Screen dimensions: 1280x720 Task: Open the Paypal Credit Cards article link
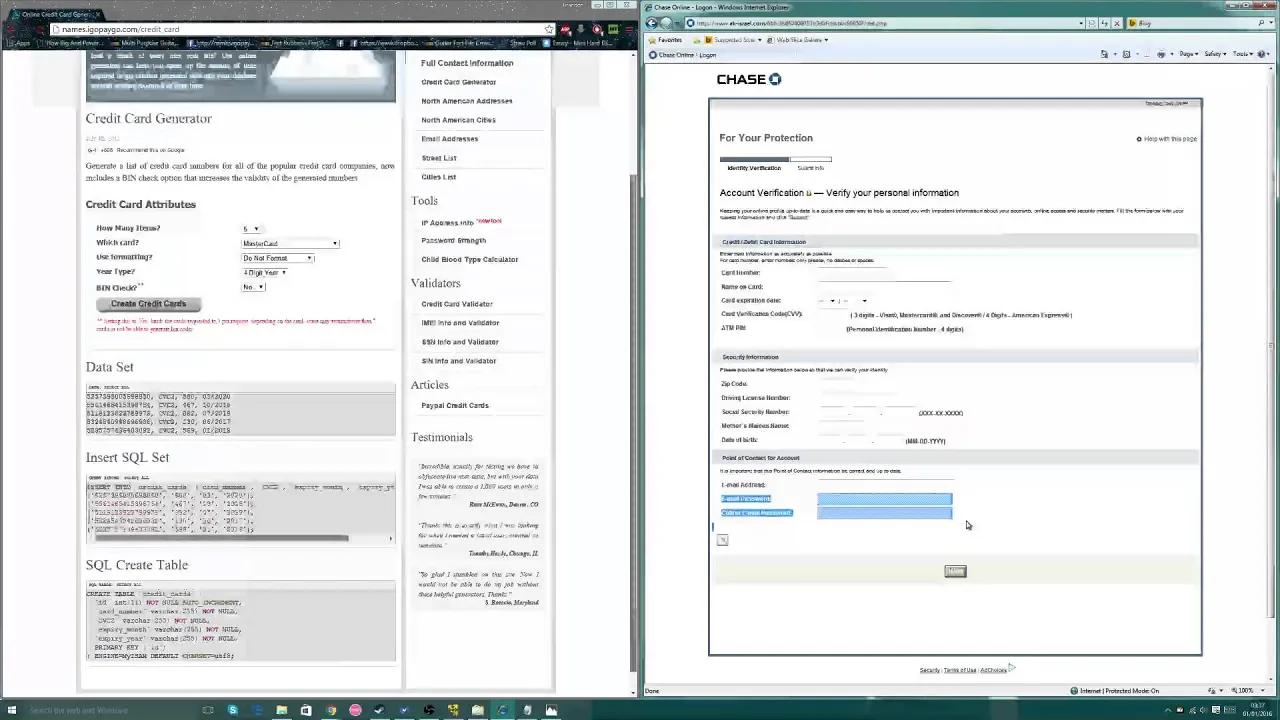455,406
